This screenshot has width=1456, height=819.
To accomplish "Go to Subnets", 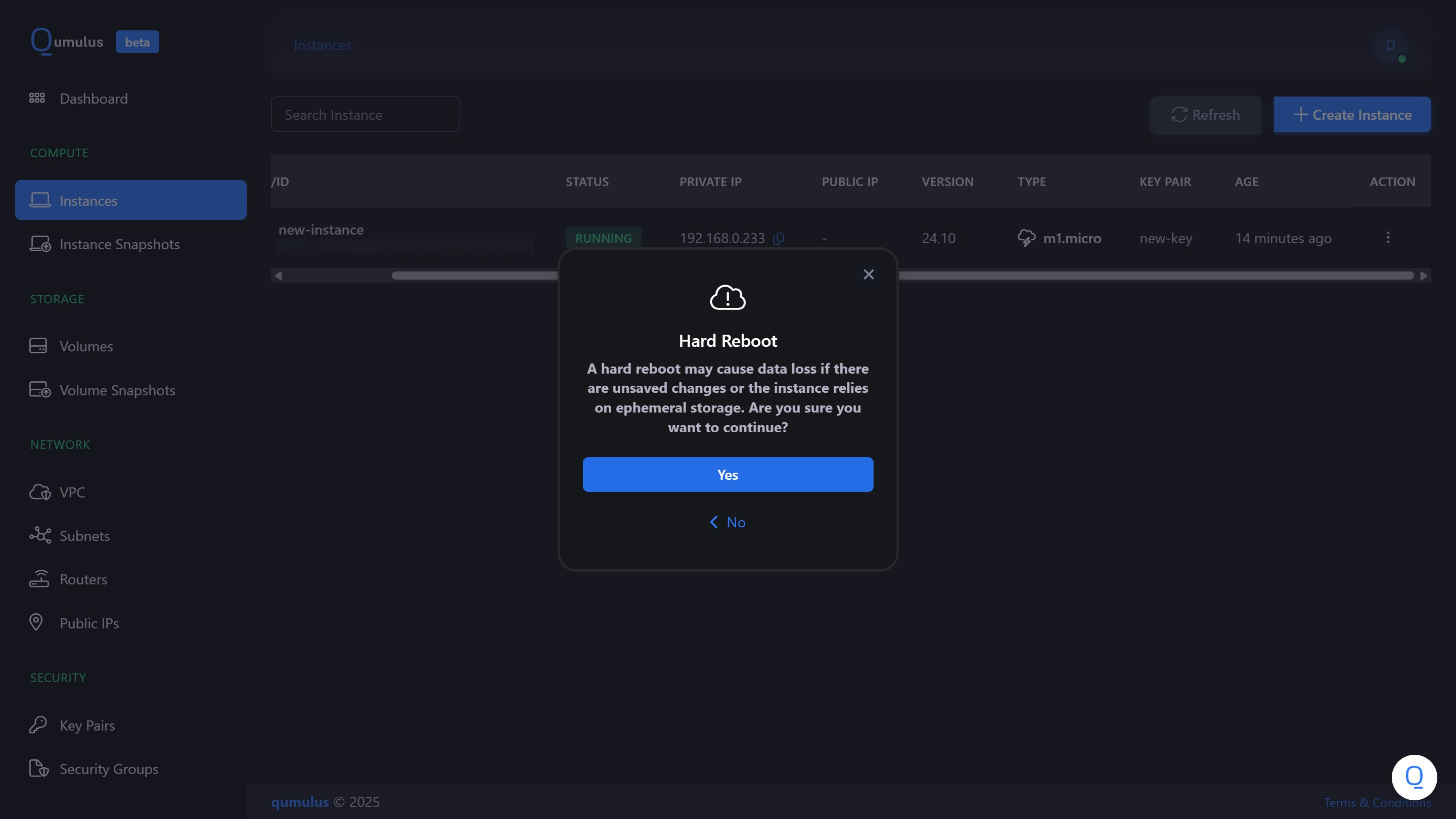I will point(84,536).
